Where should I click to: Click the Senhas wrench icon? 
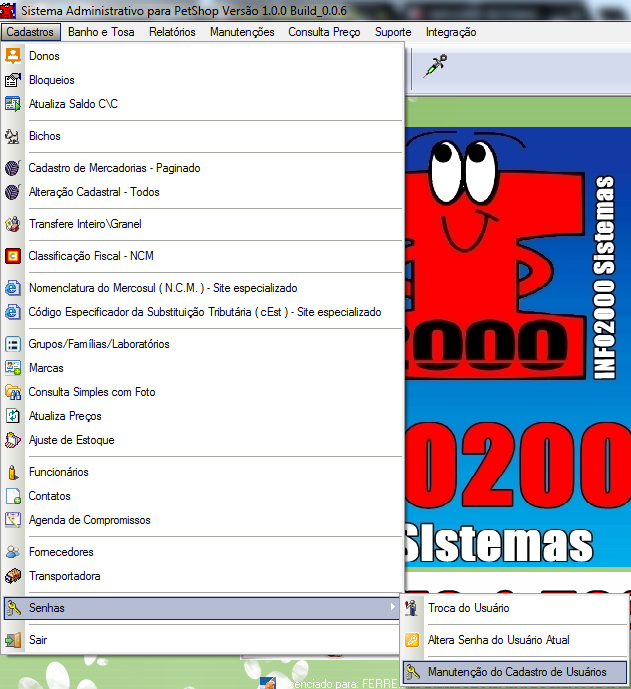pos(14,608)
